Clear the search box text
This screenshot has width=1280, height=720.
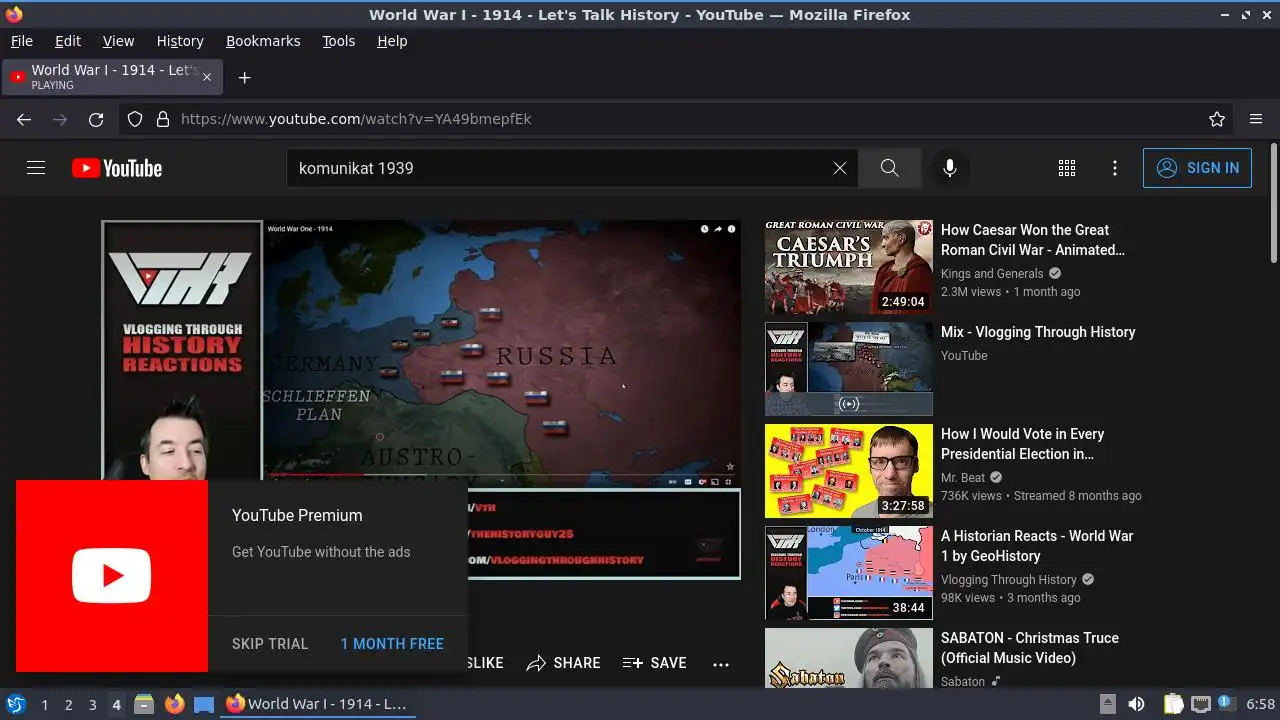click(840, 168)
